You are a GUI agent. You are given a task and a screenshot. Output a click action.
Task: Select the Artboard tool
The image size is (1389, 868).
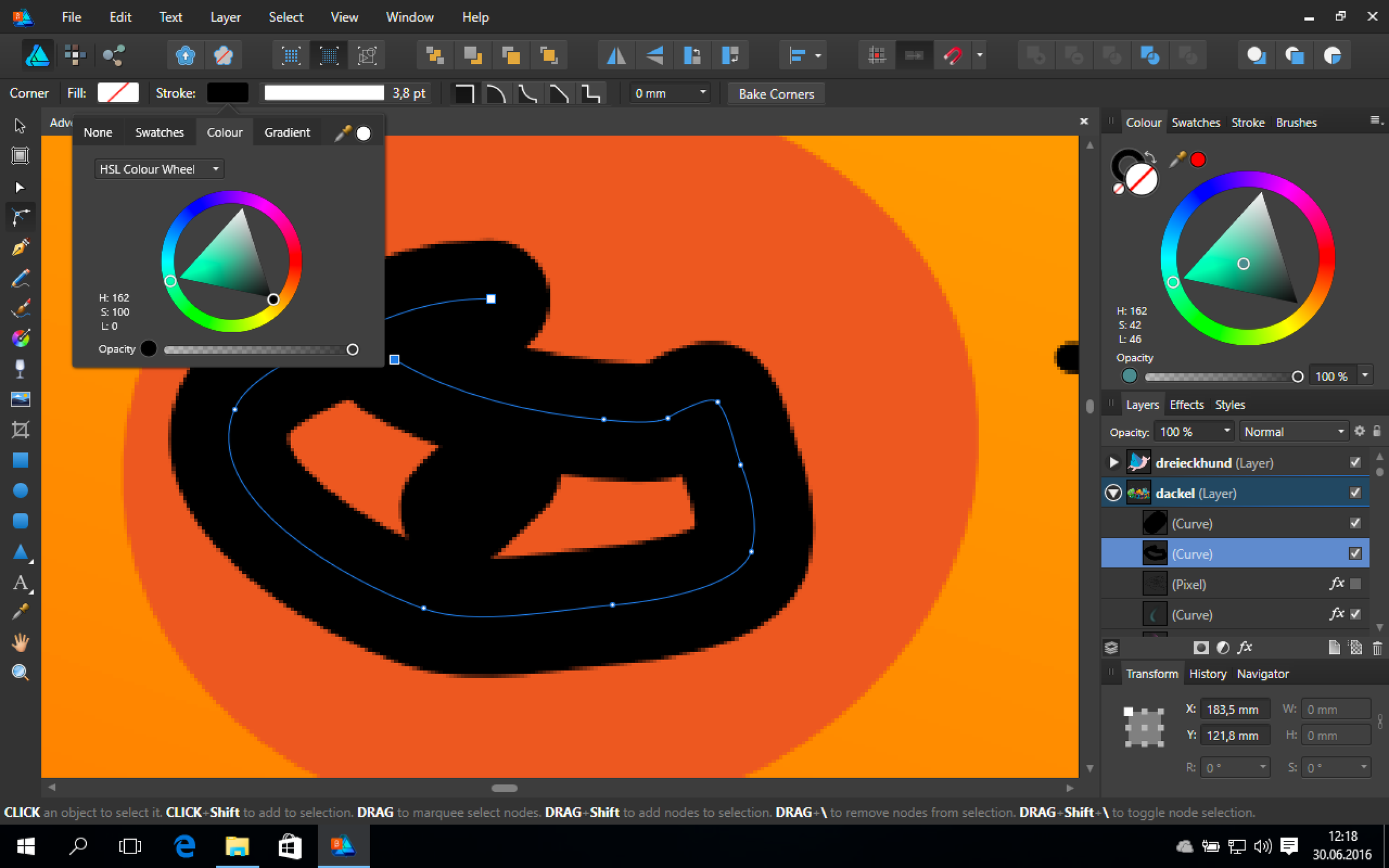pyautogui.click(x=20, y=156)
